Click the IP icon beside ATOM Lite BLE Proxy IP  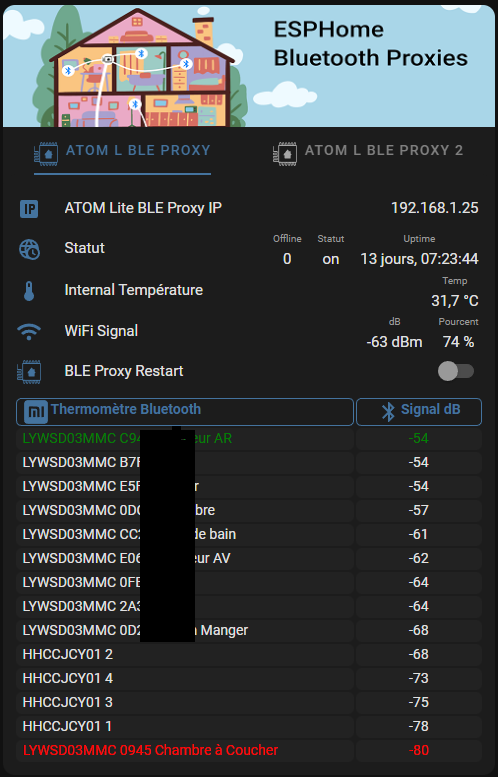tap(29, 209)
